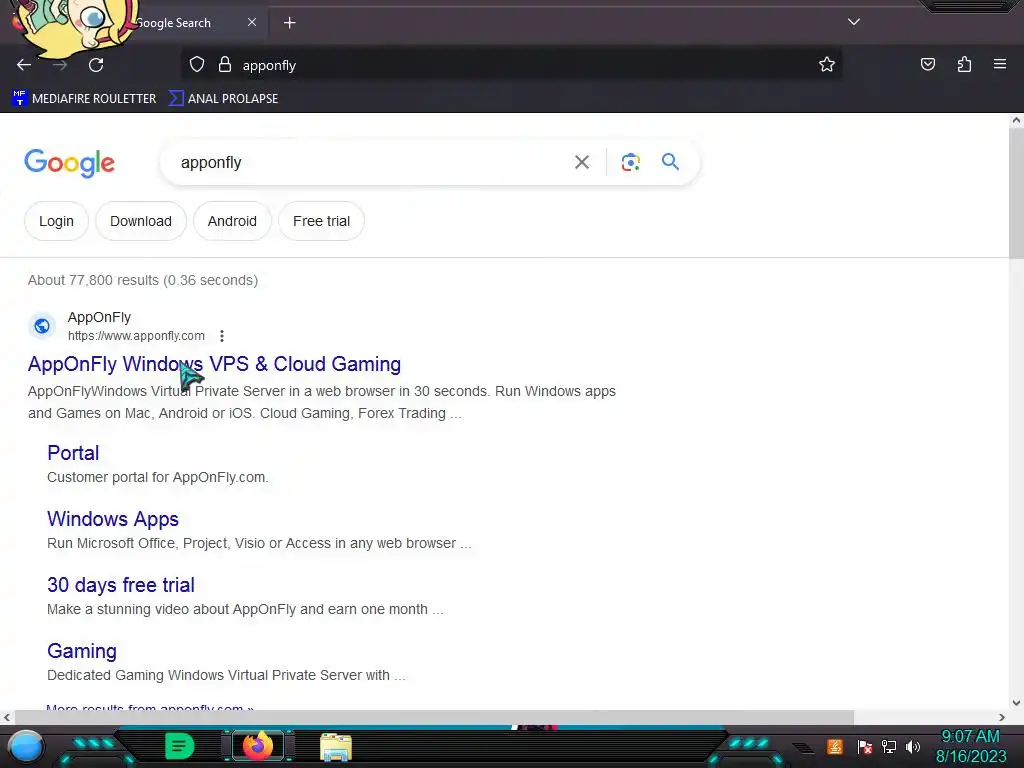The image size is (1024, 768).
Task: Click the horizontal scrollbar thumb
Action: click(x=434, y=717)
